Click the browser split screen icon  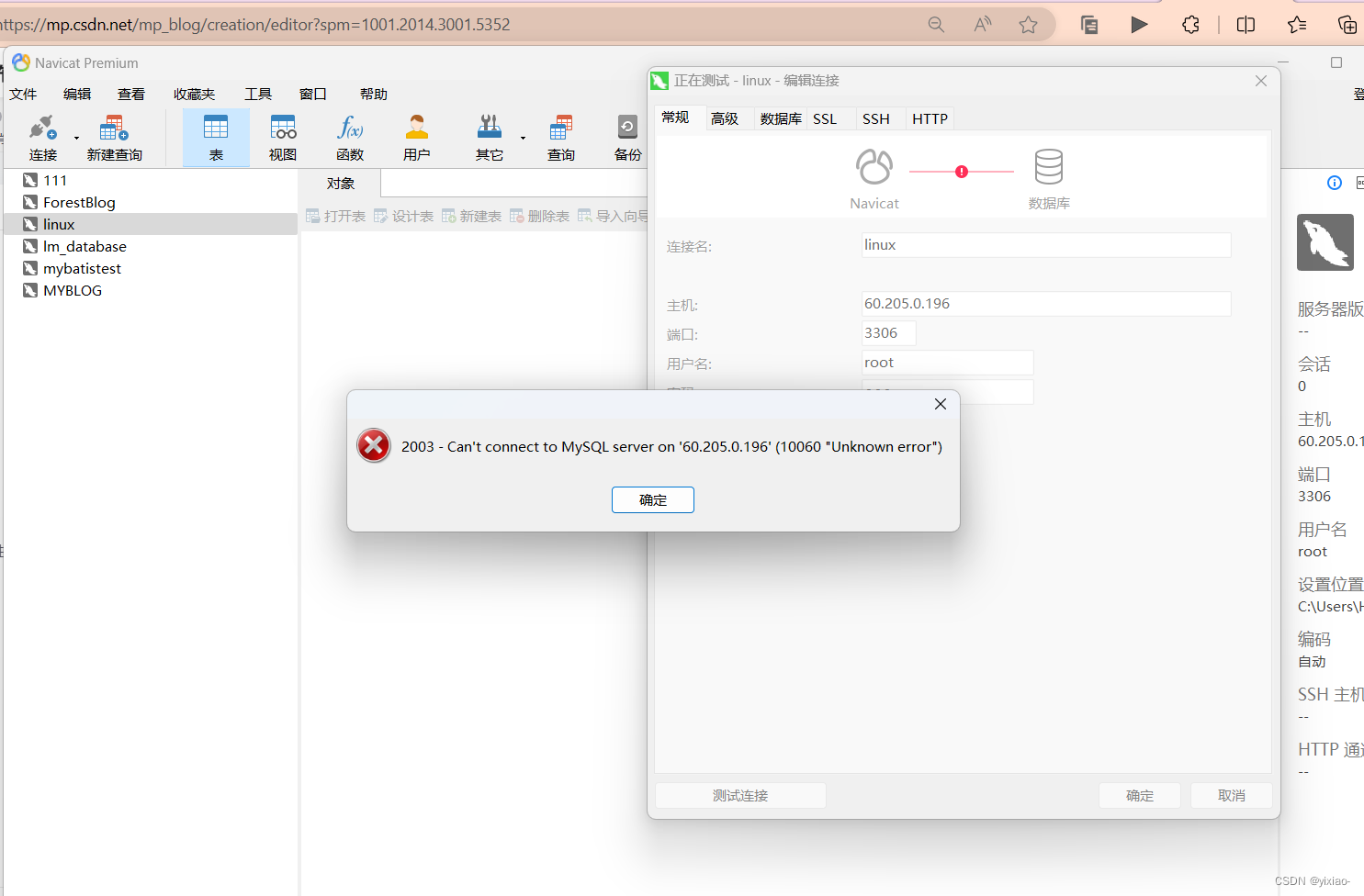coord(1246,25)
